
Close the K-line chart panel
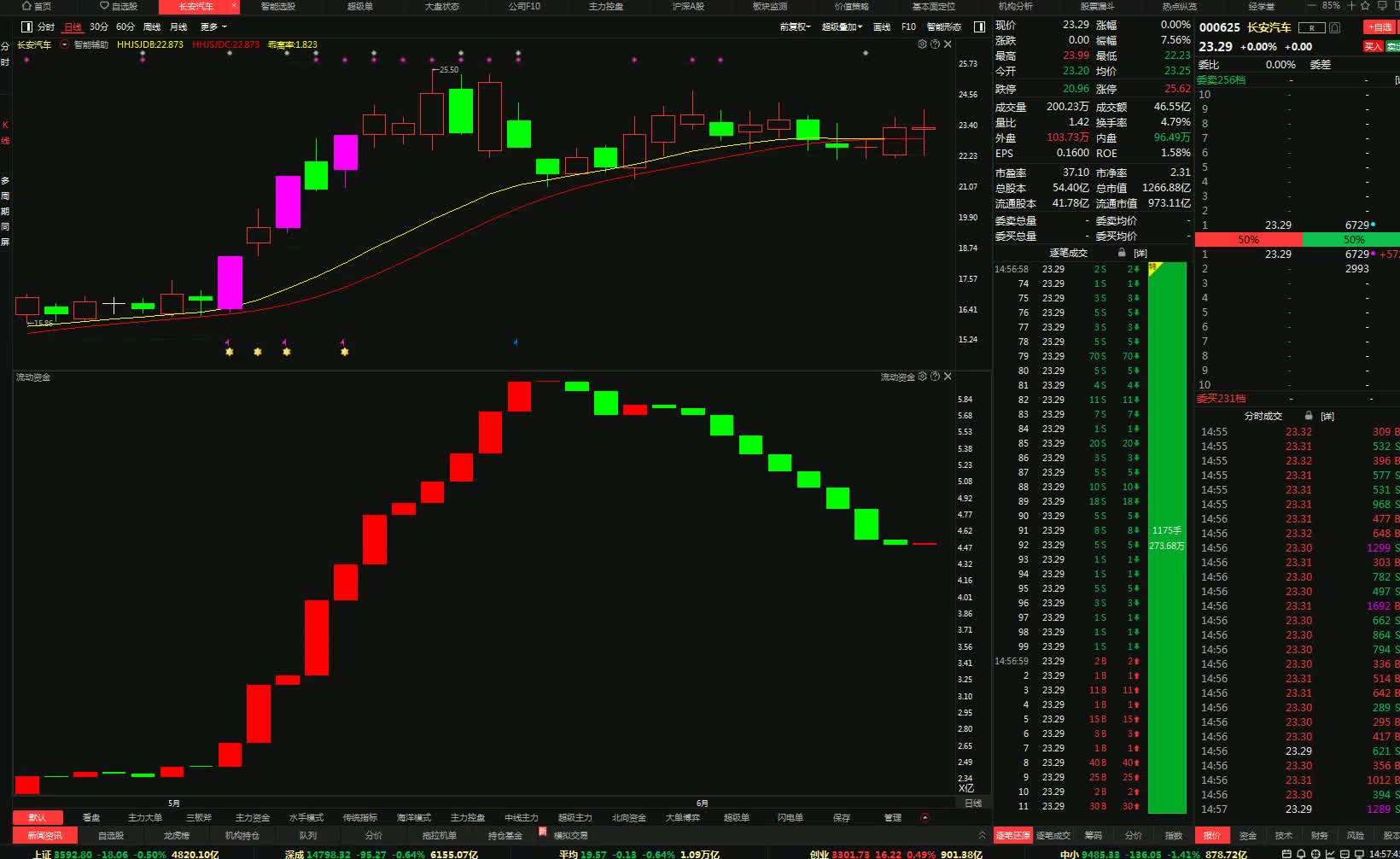948,44
